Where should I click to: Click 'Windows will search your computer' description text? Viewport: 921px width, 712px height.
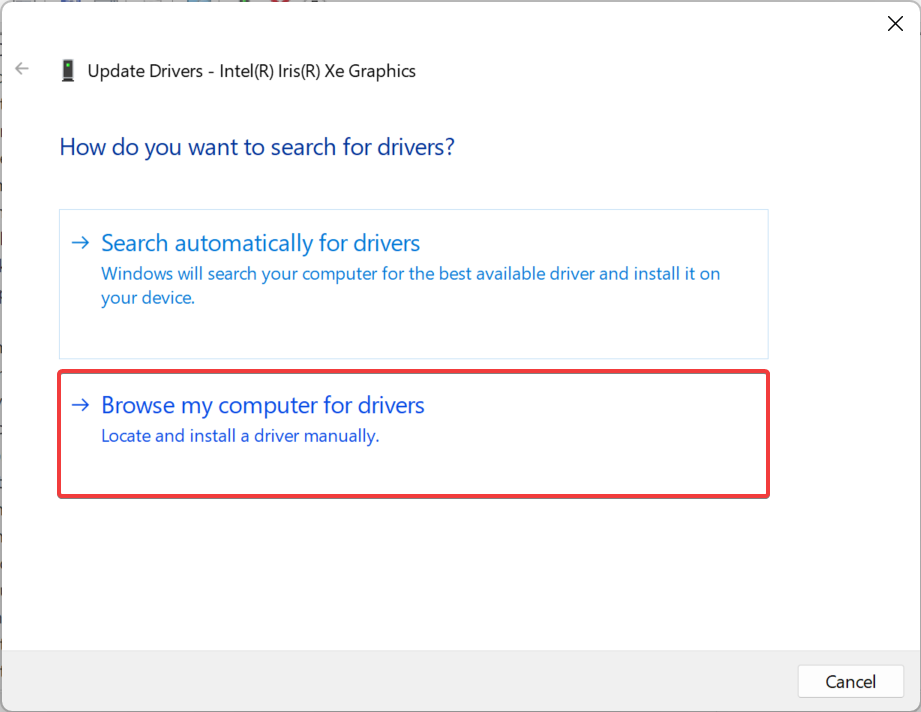[411, 286]
